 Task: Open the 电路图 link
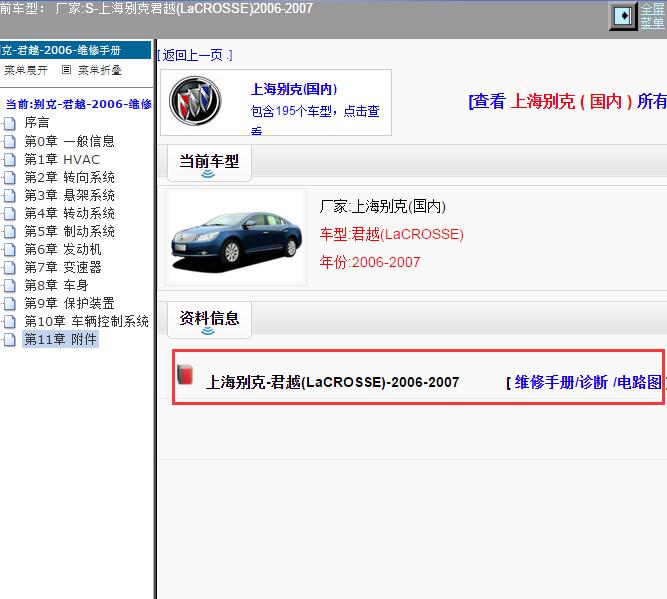(x=639, y=382)
